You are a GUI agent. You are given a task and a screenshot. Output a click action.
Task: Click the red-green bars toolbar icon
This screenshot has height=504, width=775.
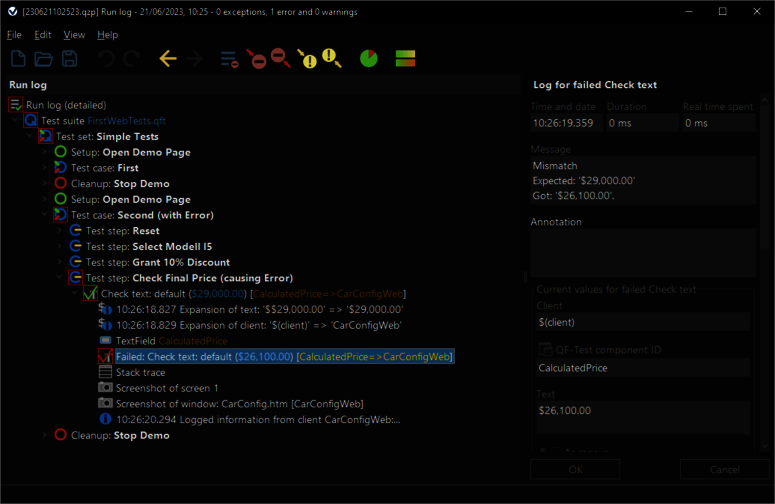pos(406,59)
